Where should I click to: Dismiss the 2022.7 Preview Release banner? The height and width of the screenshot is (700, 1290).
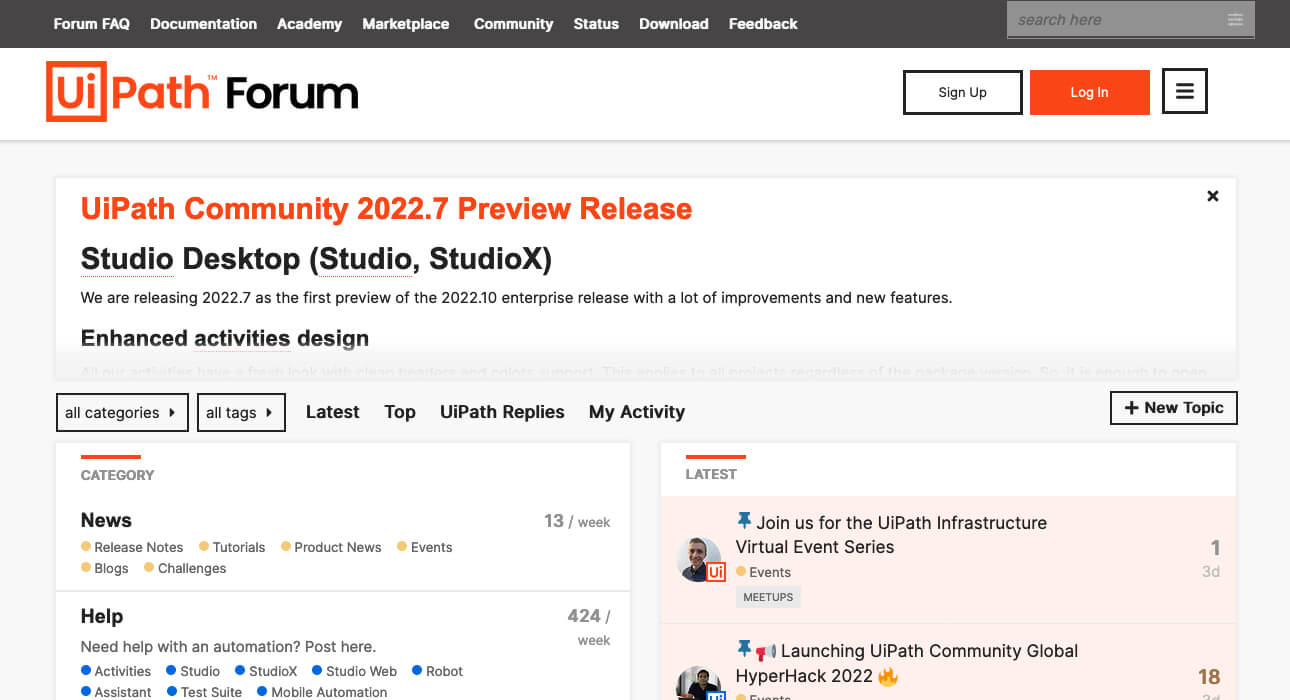click(x=1212, y=196)
